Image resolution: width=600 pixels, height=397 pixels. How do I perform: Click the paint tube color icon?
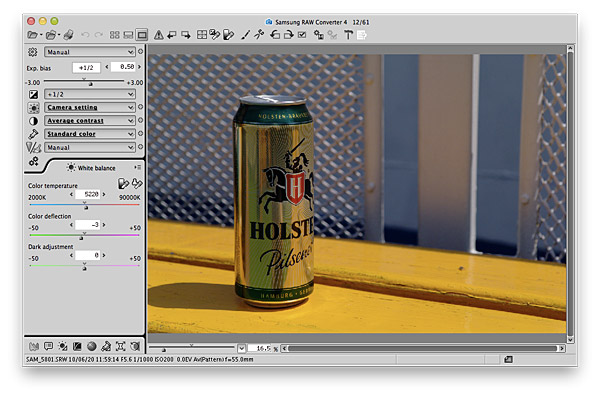tap(33, 134)
